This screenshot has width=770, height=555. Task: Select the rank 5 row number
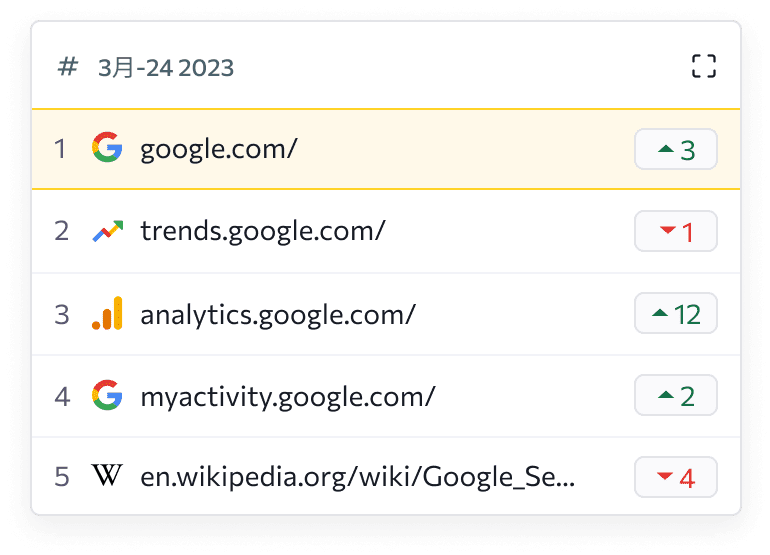(62, 477)
